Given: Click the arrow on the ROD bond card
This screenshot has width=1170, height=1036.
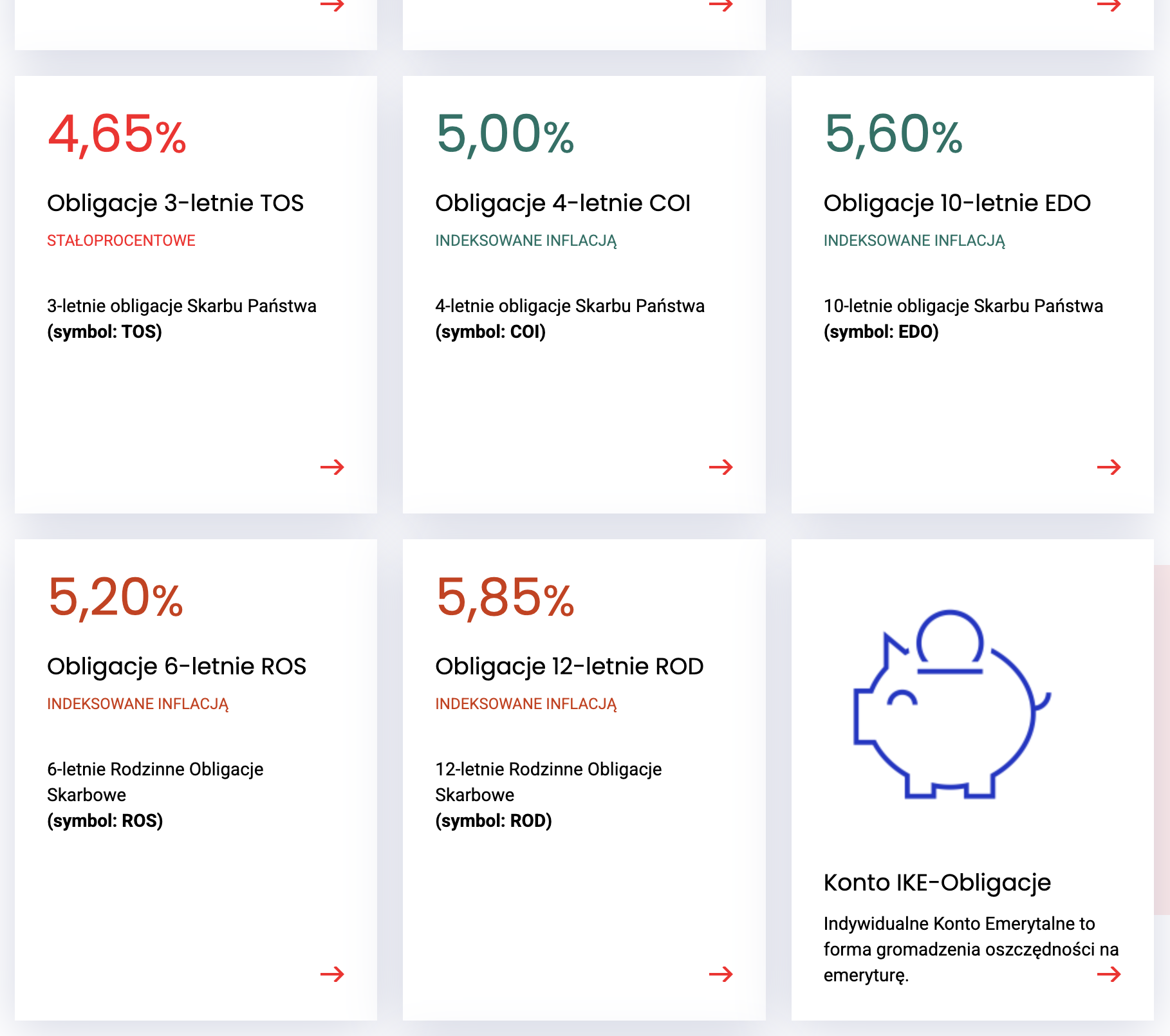Looking at the screenshot, I should tap(721, 974).
